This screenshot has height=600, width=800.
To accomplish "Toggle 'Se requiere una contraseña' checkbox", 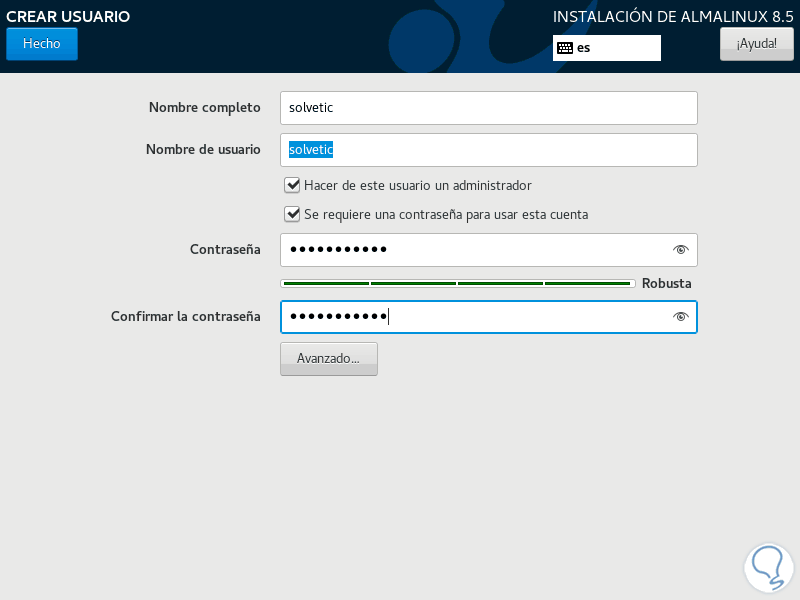I will pyautogui.click(x=292, y=214).
